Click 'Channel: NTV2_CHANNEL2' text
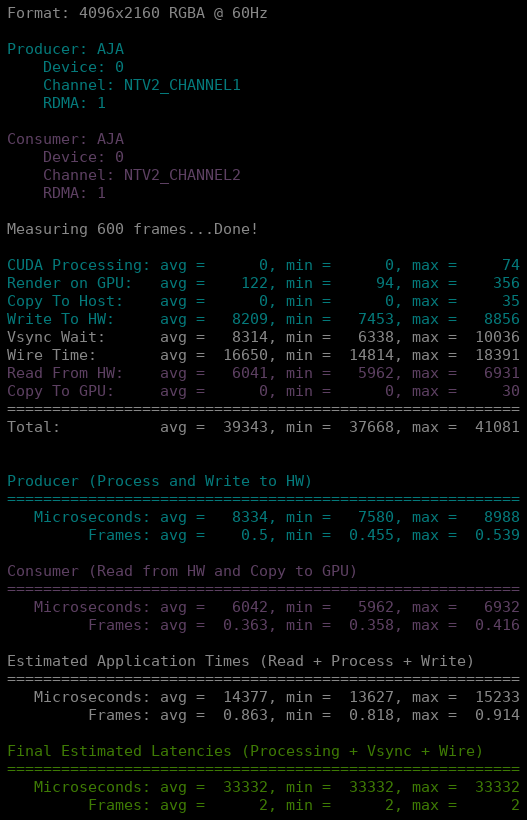Viewport: 527px width, 820px height. [x=142, y=175]
